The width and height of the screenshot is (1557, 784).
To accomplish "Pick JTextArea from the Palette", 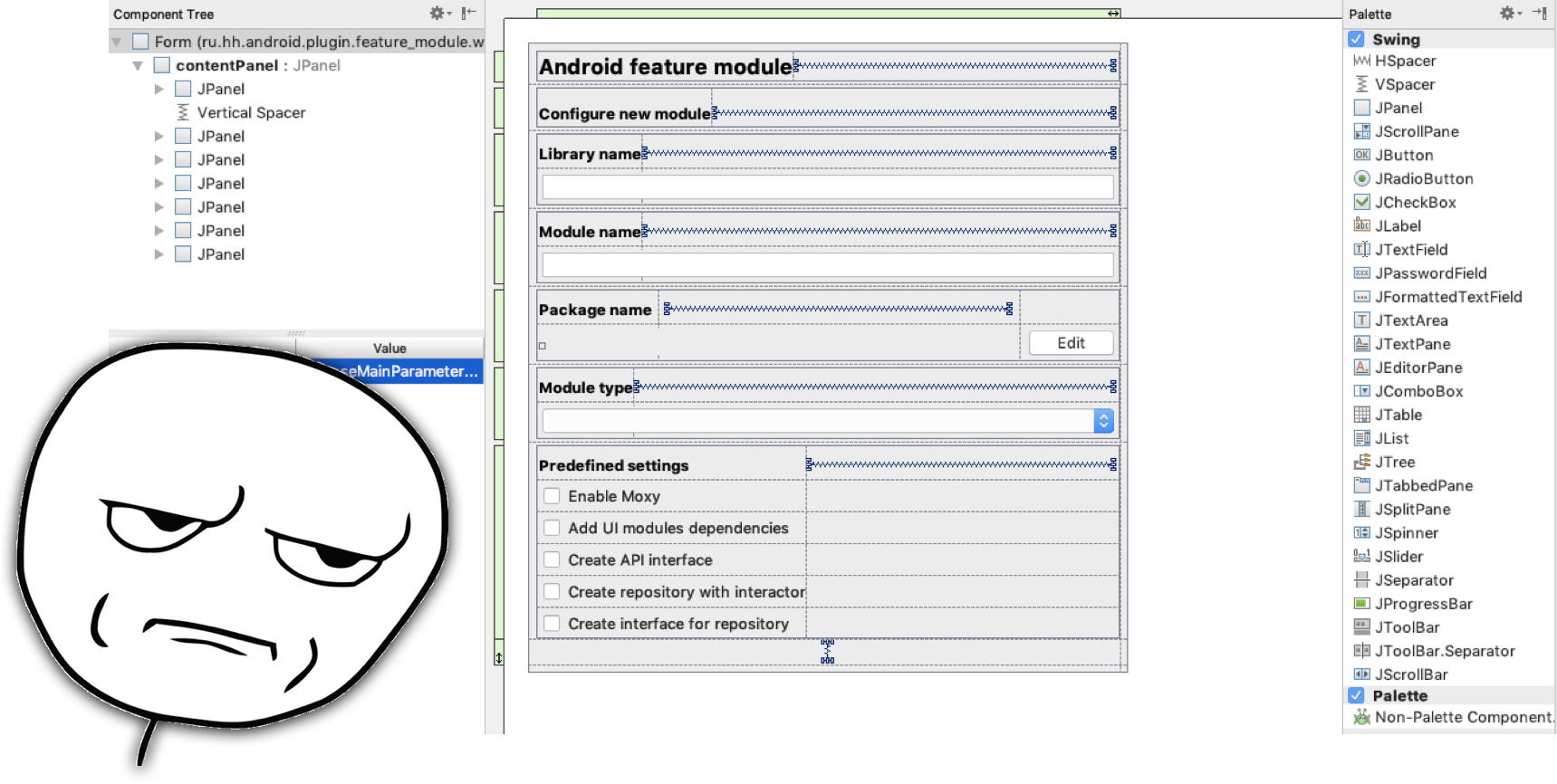I will [x=1401, y=320].
